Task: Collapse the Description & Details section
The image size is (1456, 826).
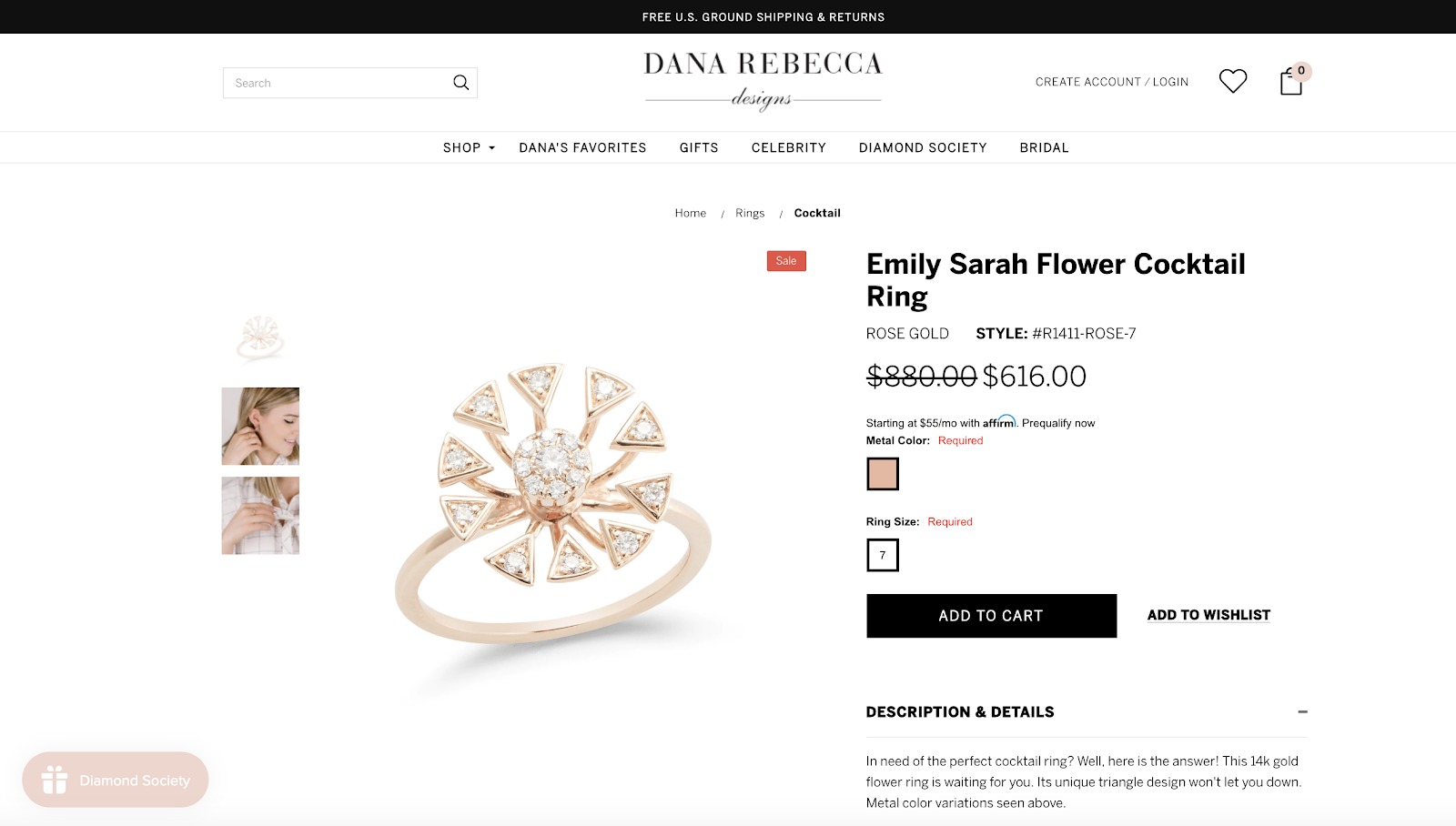Action: point(1302,711)
